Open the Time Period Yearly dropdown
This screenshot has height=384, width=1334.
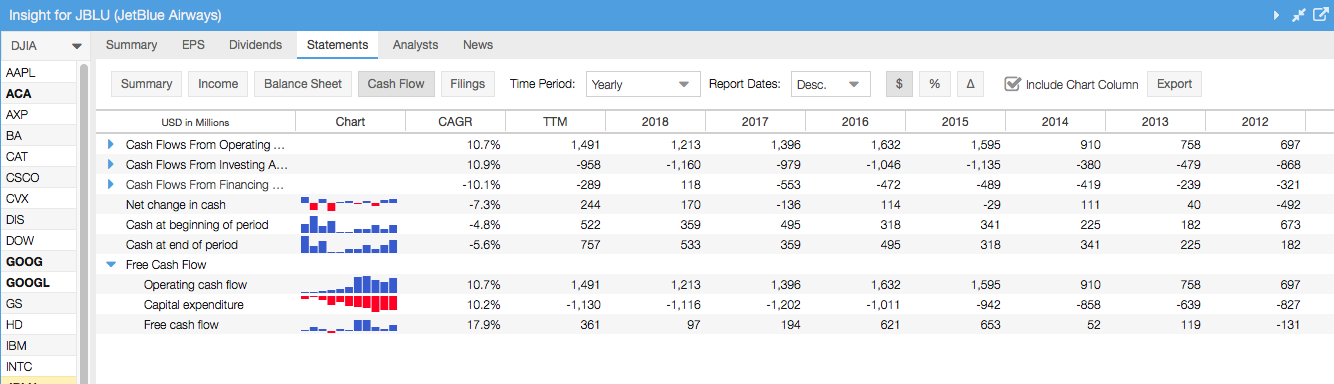[643, 84]
